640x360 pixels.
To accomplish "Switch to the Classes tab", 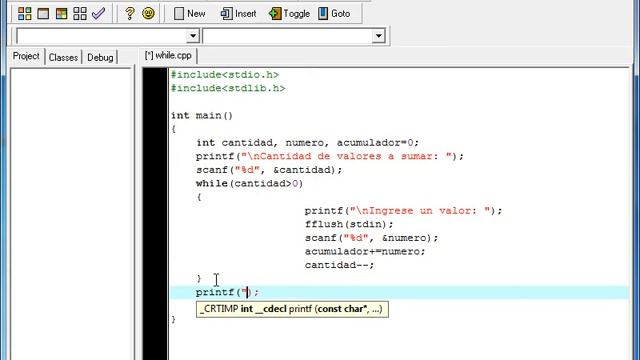I will click(x=63, y=57).
